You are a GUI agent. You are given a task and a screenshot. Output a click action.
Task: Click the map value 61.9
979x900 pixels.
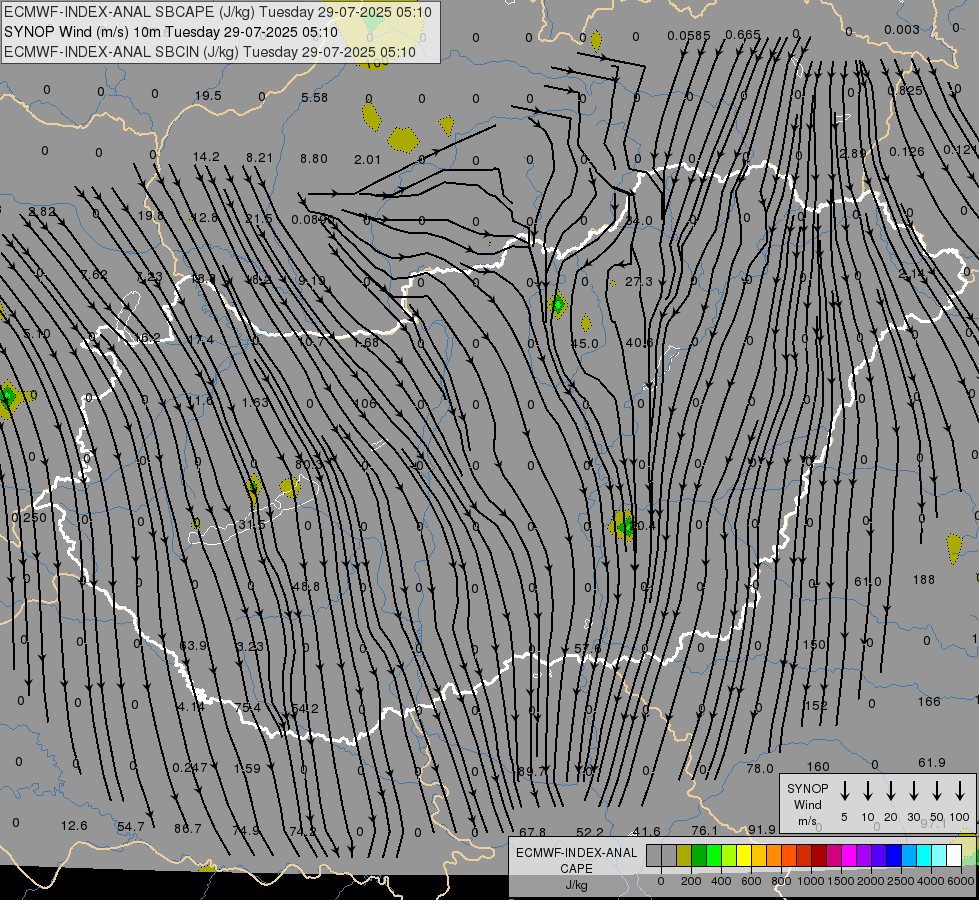pos(932,763)
